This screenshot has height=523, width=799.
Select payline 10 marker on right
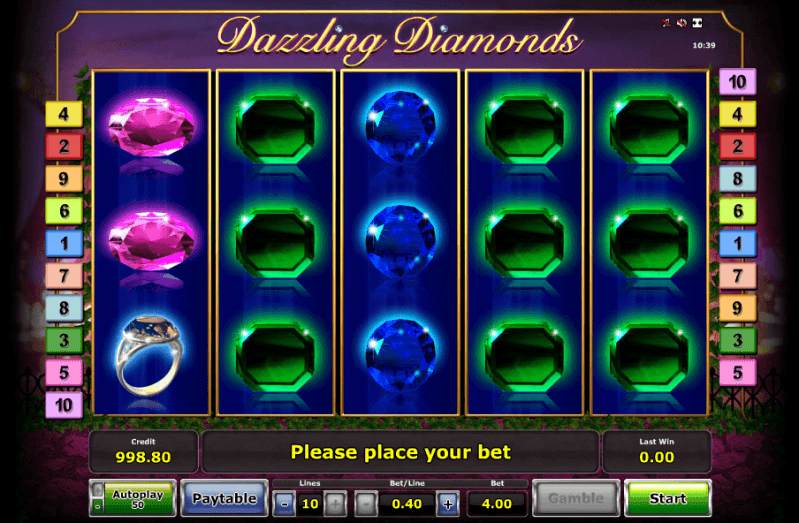pyautogui.click(x=737, y=82)
